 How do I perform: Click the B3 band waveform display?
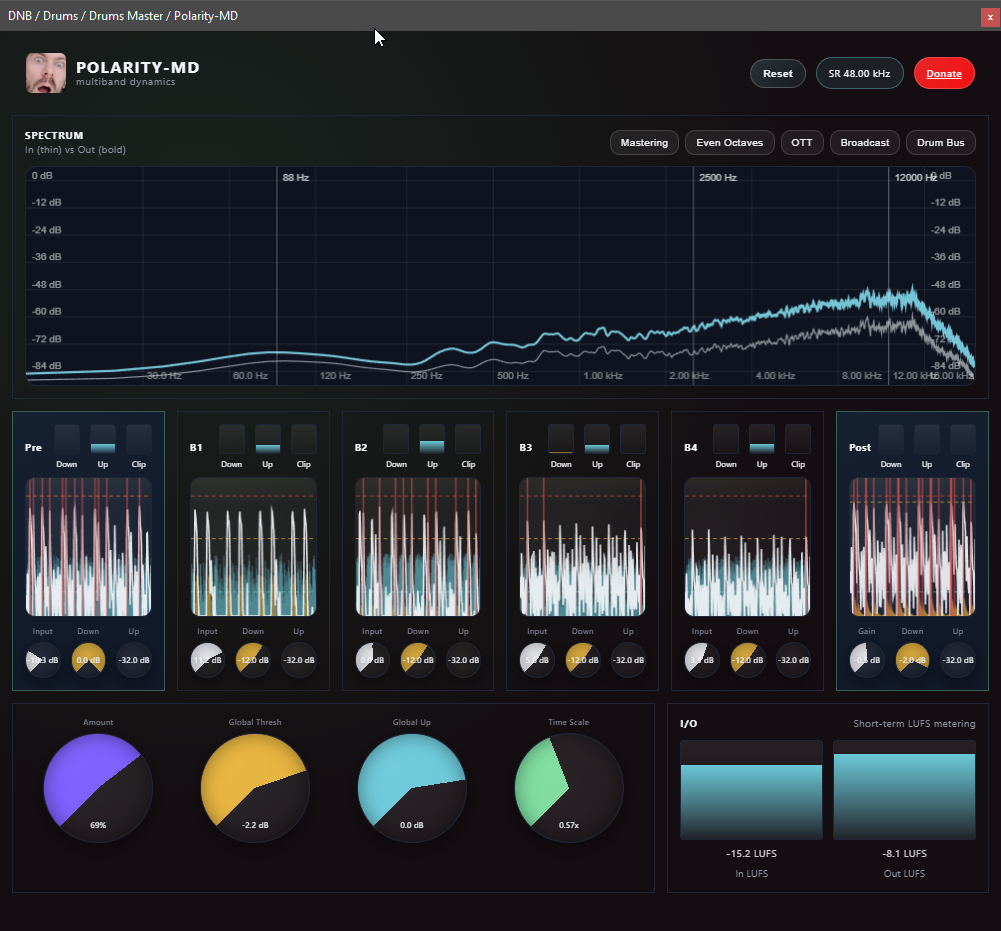[x=583, y=546]
